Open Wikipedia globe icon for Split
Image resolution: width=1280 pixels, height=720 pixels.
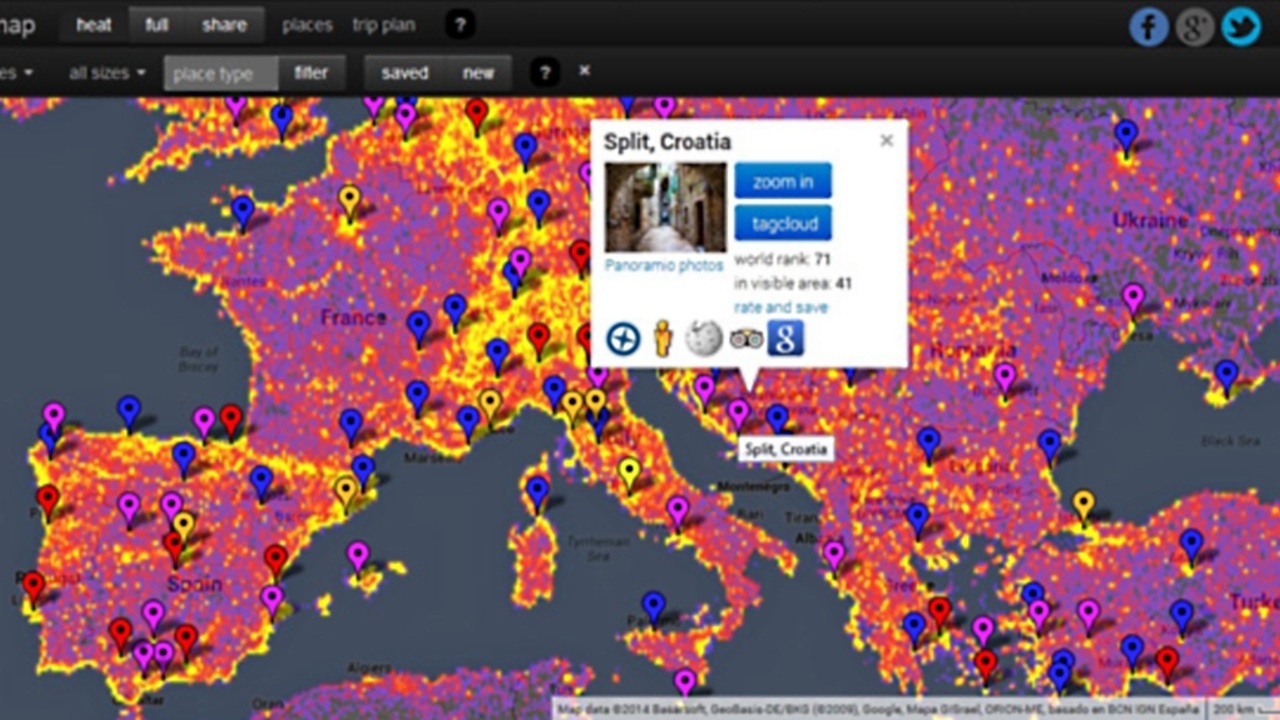[x=704, y=339]
